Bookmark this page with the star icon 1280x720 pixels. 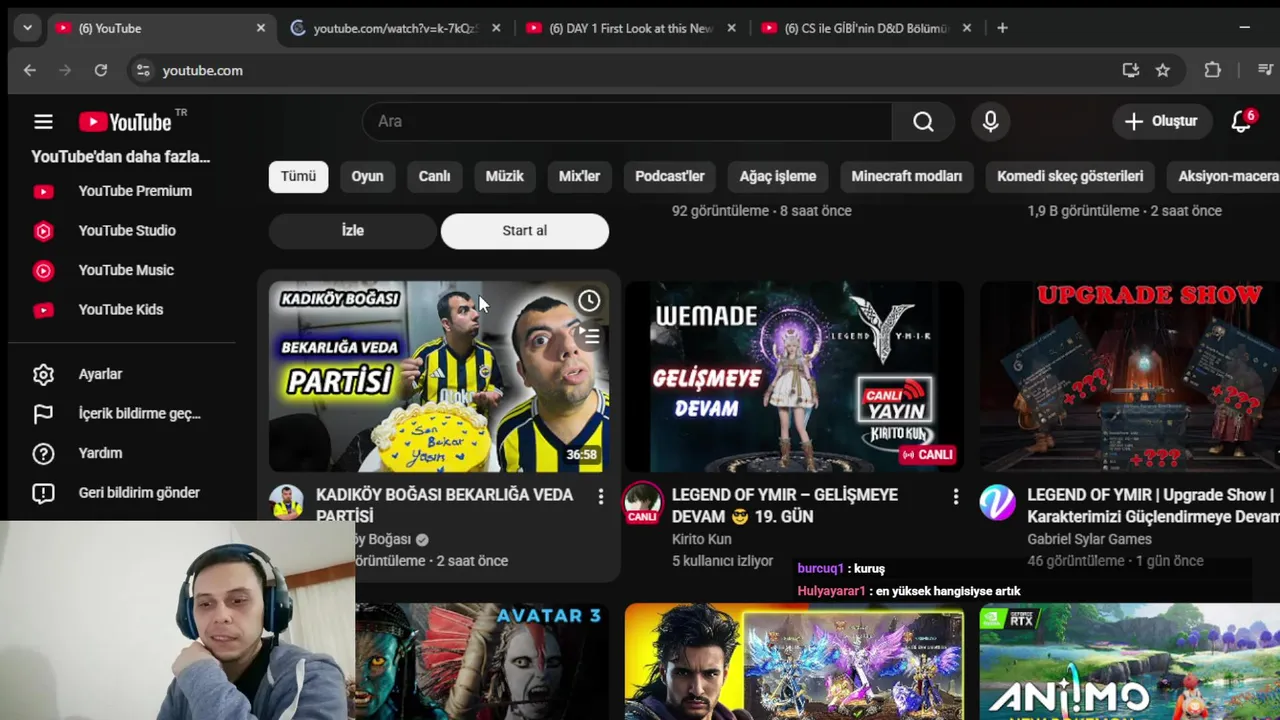click(x=1162, y=70)
